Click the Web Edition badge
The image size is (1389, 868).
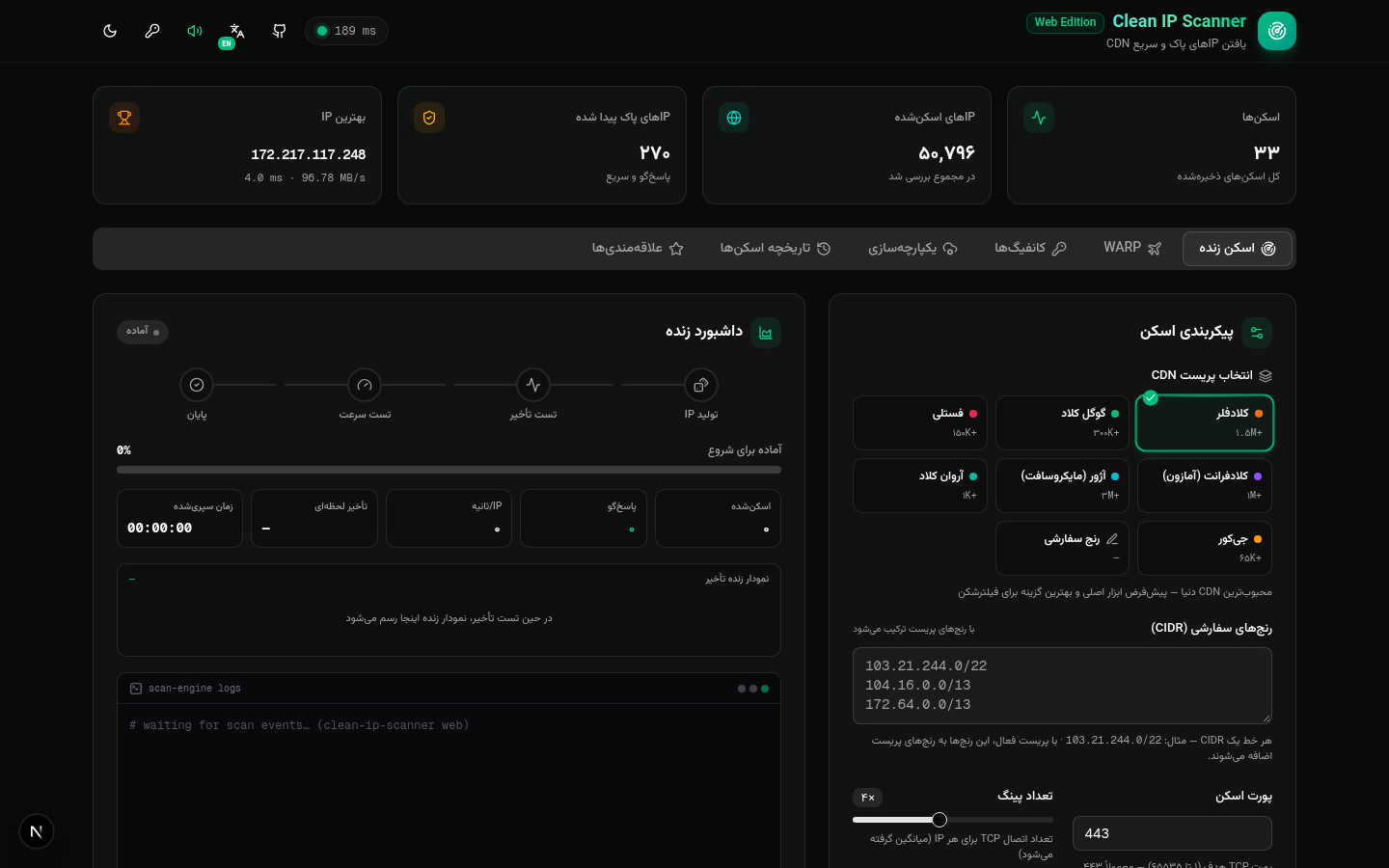[x=1065, y=22]
